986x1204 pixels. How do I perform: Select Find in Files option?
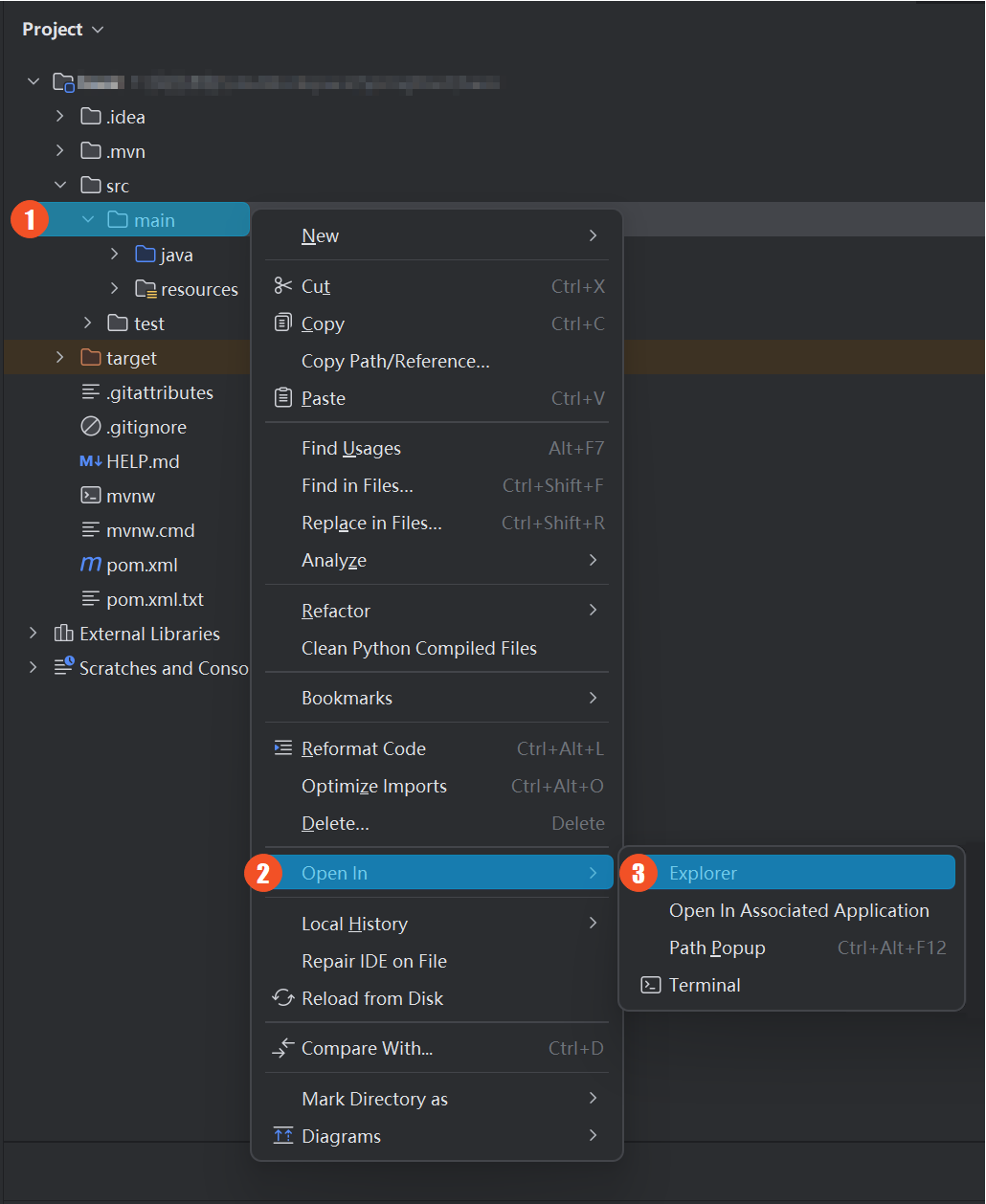click(357, 485)
